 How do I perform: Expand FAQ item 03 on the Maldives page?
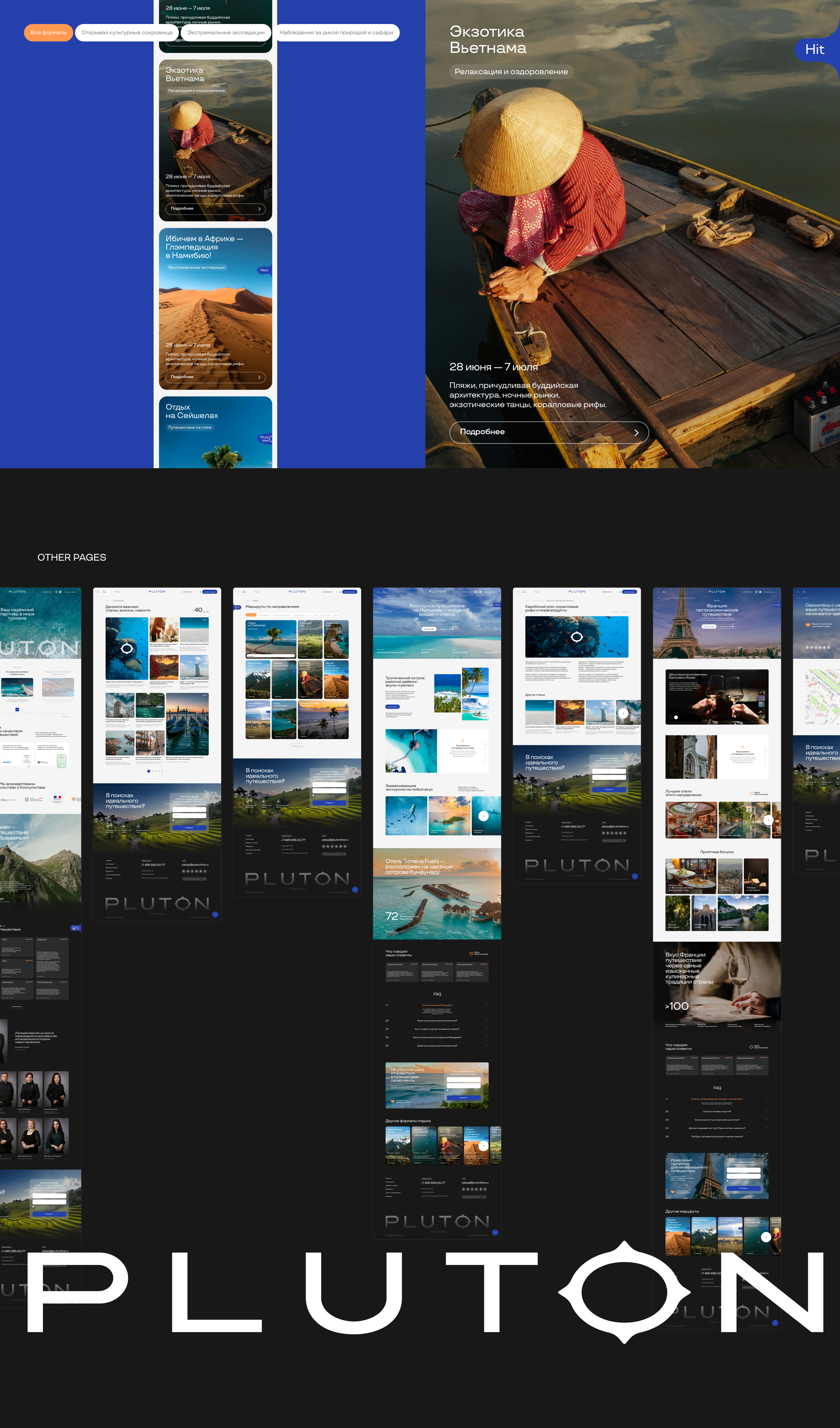pos(437,1029)
